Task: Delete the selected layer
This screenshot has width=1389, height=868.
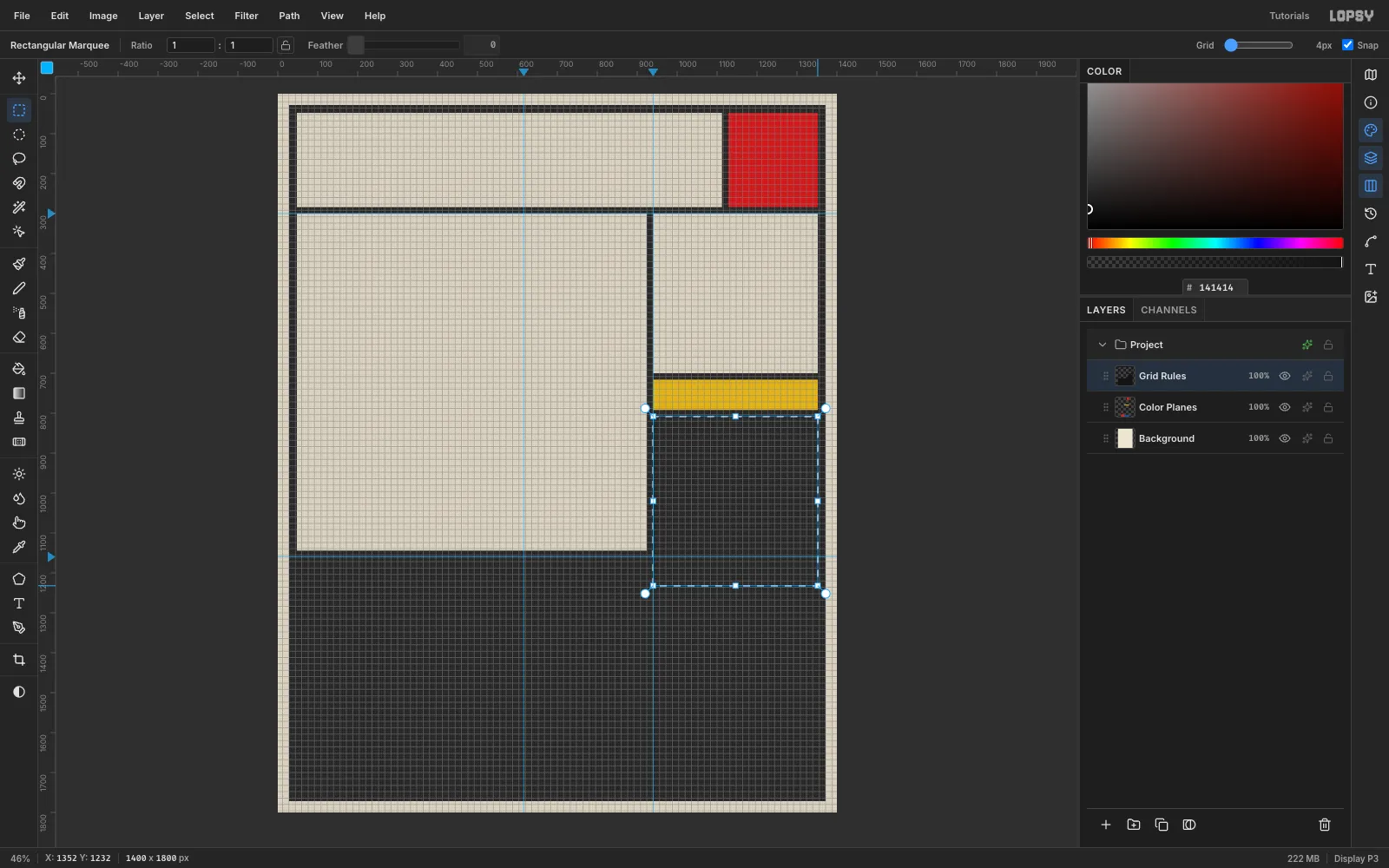Action: [x=1325, y=825]
